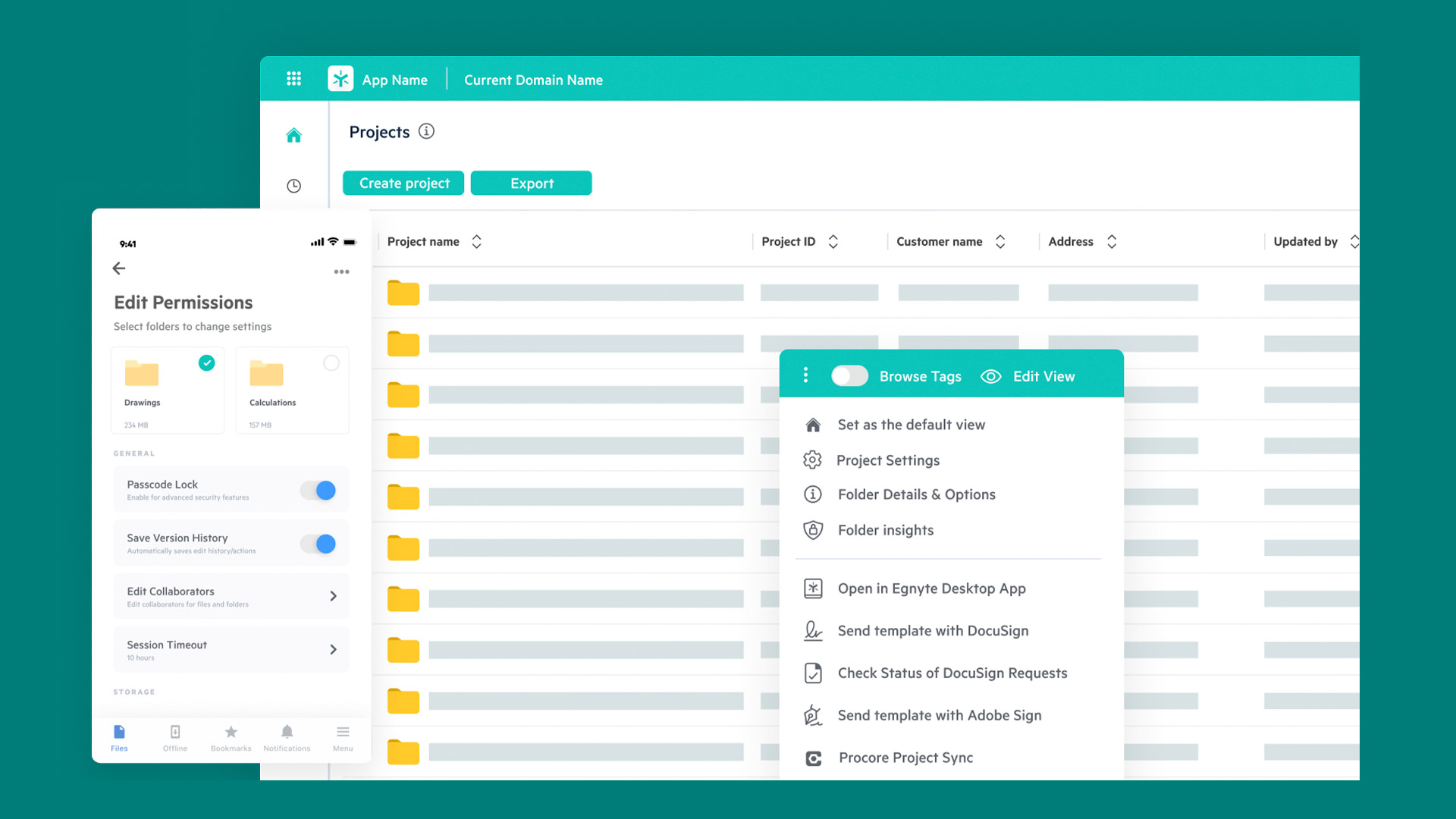Image resolution: width=1456 pixels, height=819 pixels.
Task: Select Folder insights from the menu
Action: click(x=885, y=530)
